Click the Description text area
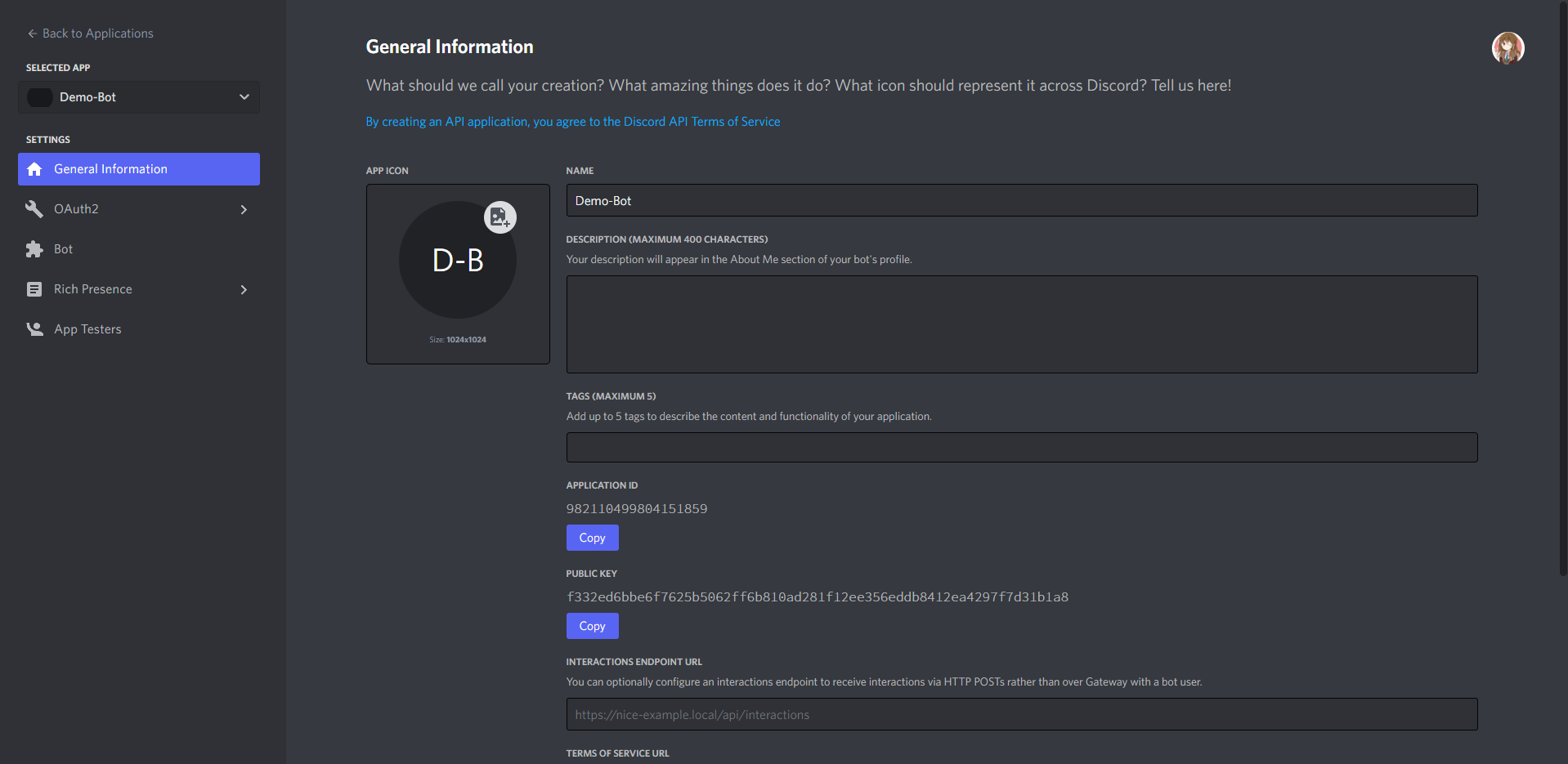This screenshot has width=1568, height=764. click(x=1022, y=324)
